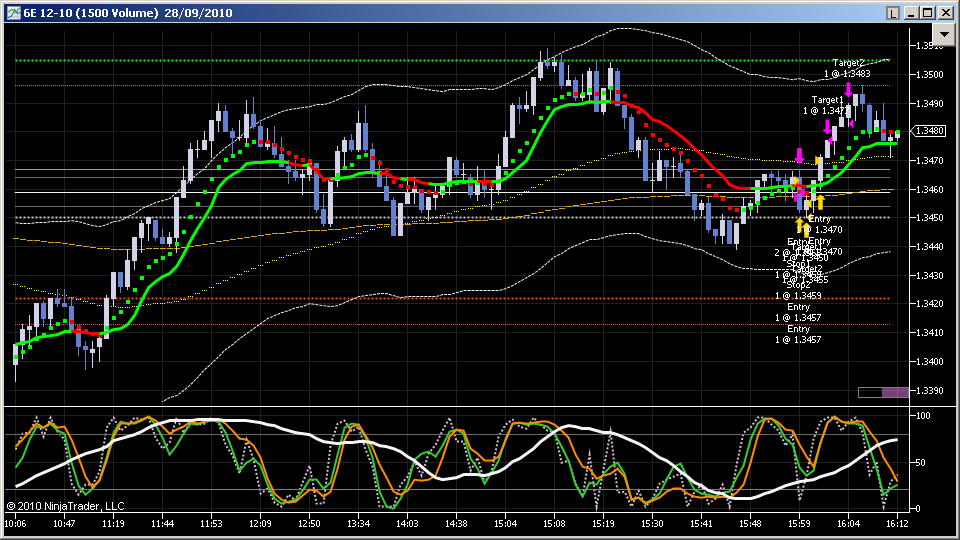Click the 1.3470 price axis label
The height and width of the screenshot is (540, 960).
pos(929,160)
